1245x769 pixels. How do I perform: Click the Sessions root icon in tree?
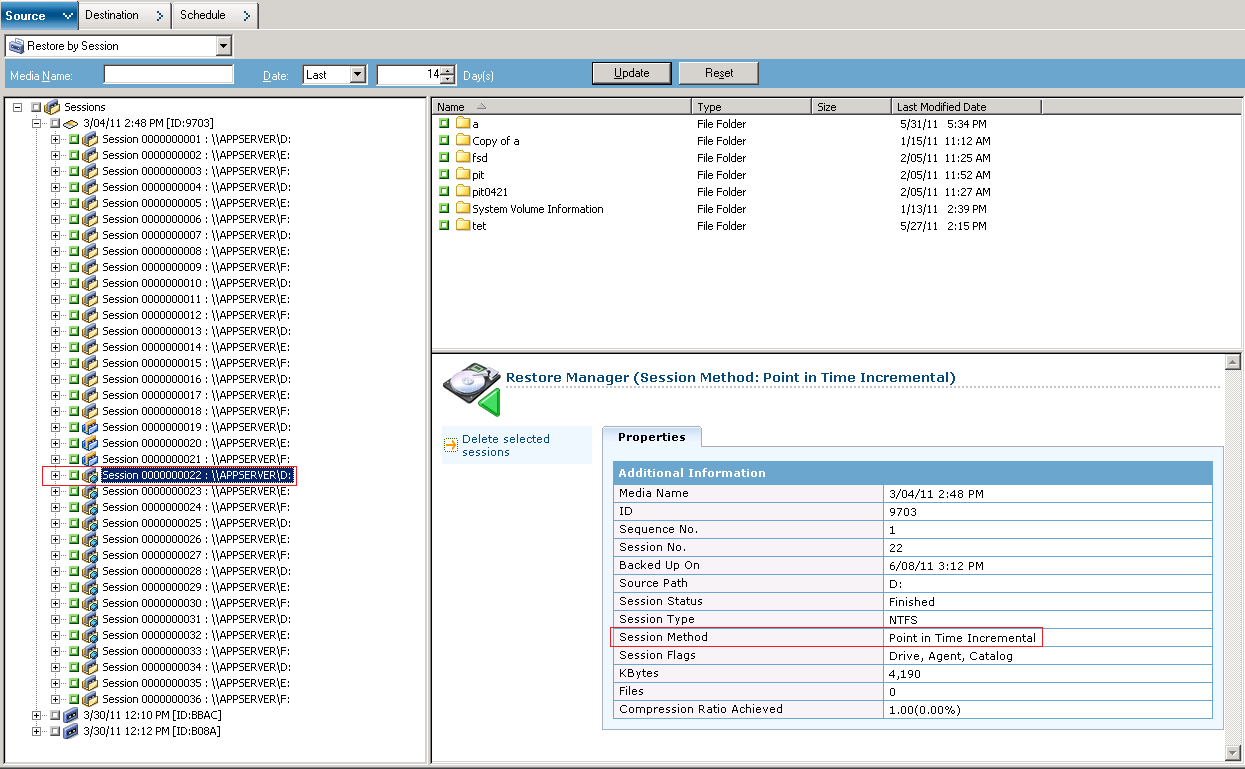coord(52,107)
